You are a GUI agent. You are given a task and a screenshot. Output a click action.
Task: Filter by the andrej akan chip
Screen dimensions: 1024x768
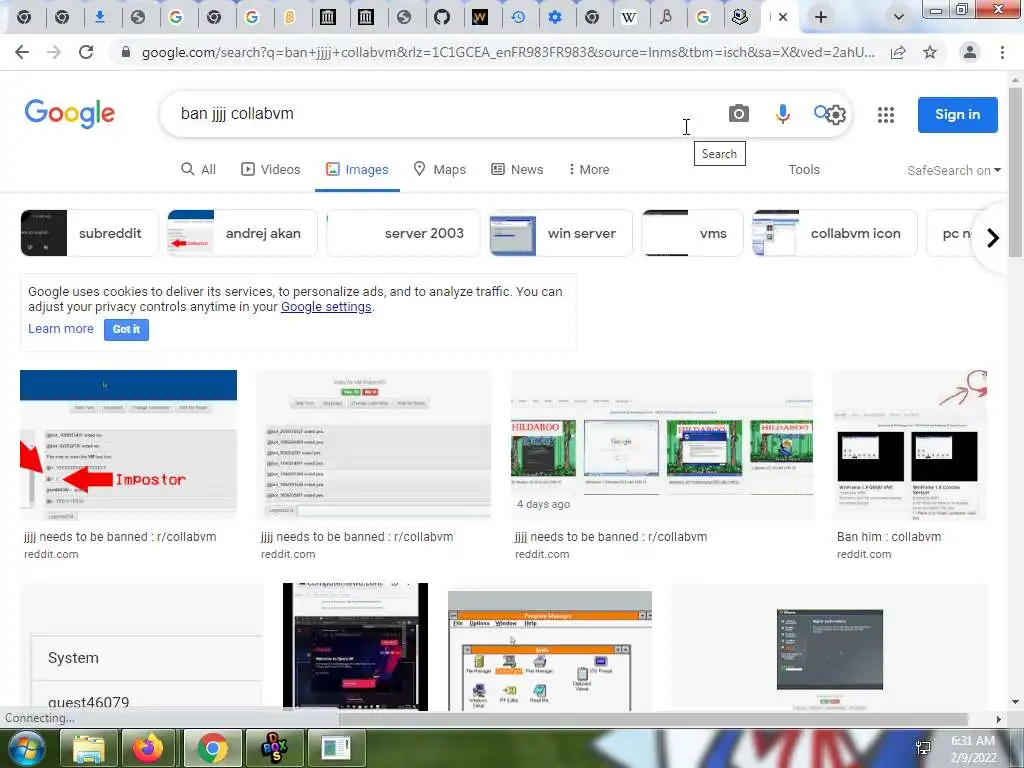[x=242, y=233]
